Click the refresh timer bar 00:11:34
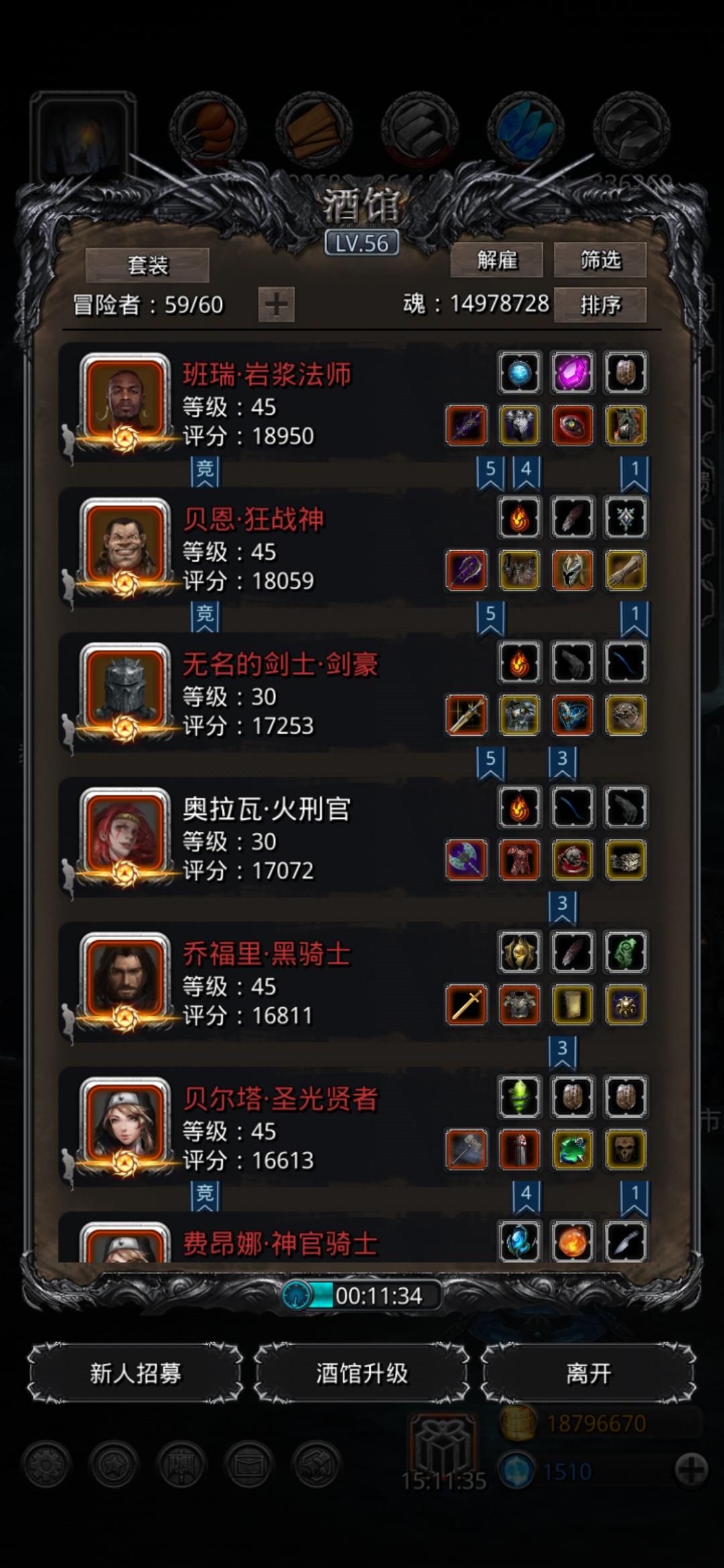 [x=362, y=1295]
